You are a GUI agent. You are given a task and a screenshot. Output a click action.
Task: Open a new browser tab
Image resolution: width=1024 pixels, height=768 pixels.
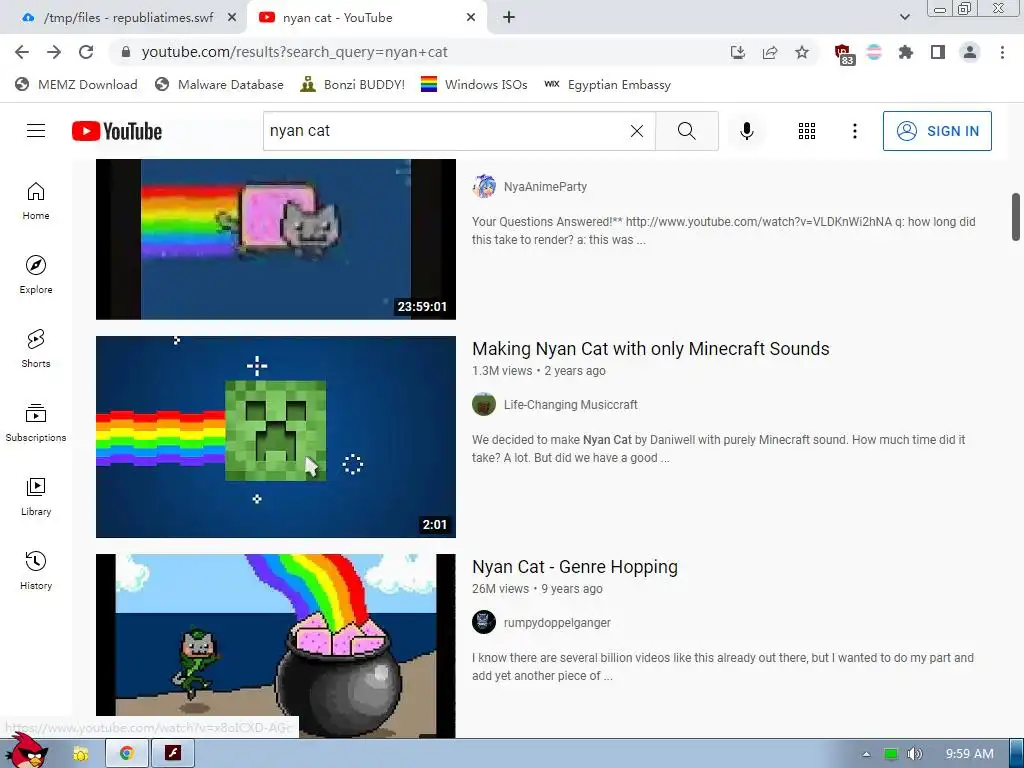pyautogui.click(x=509, y=18)
